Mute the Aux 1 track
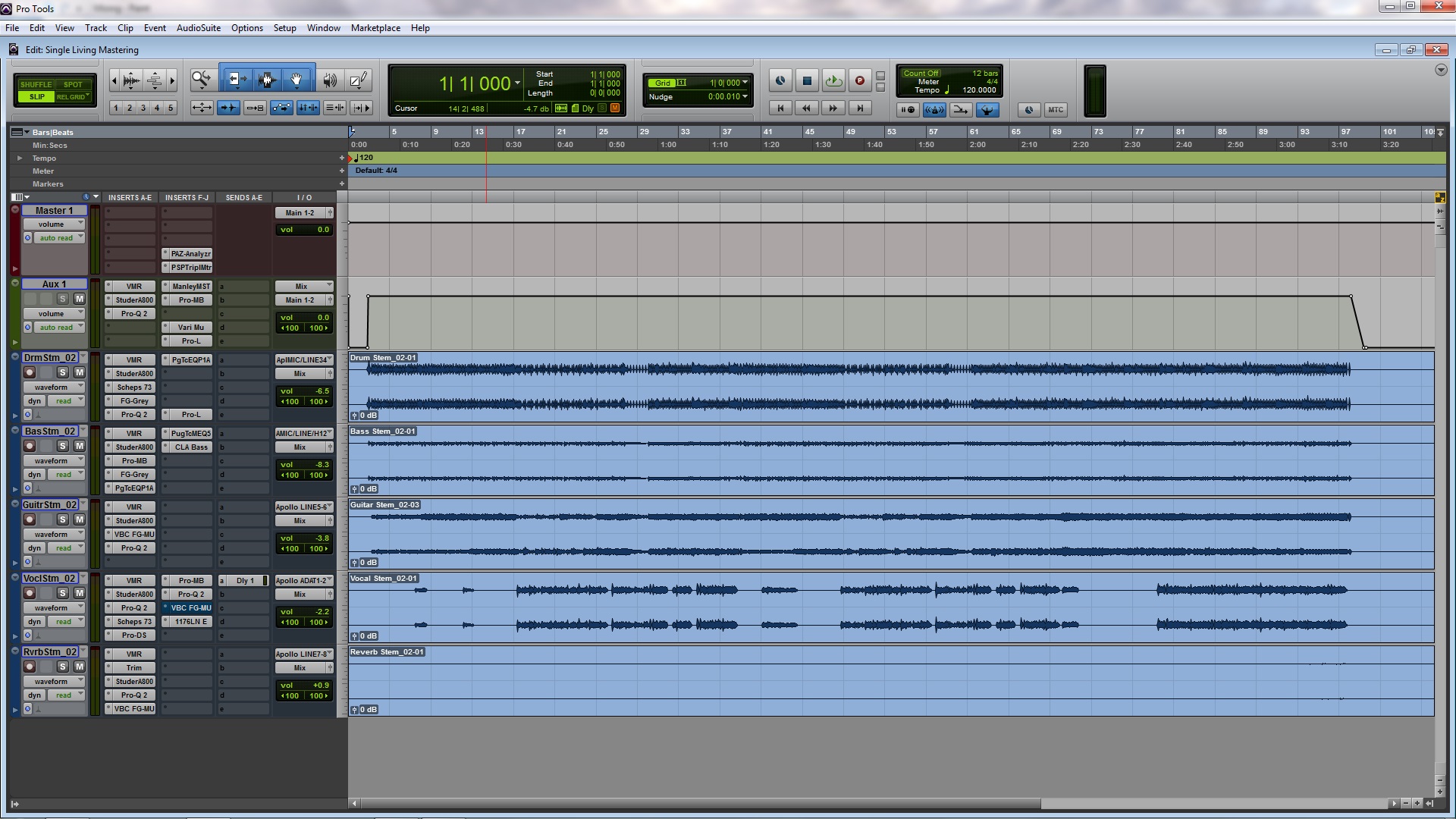 (79, 299)
